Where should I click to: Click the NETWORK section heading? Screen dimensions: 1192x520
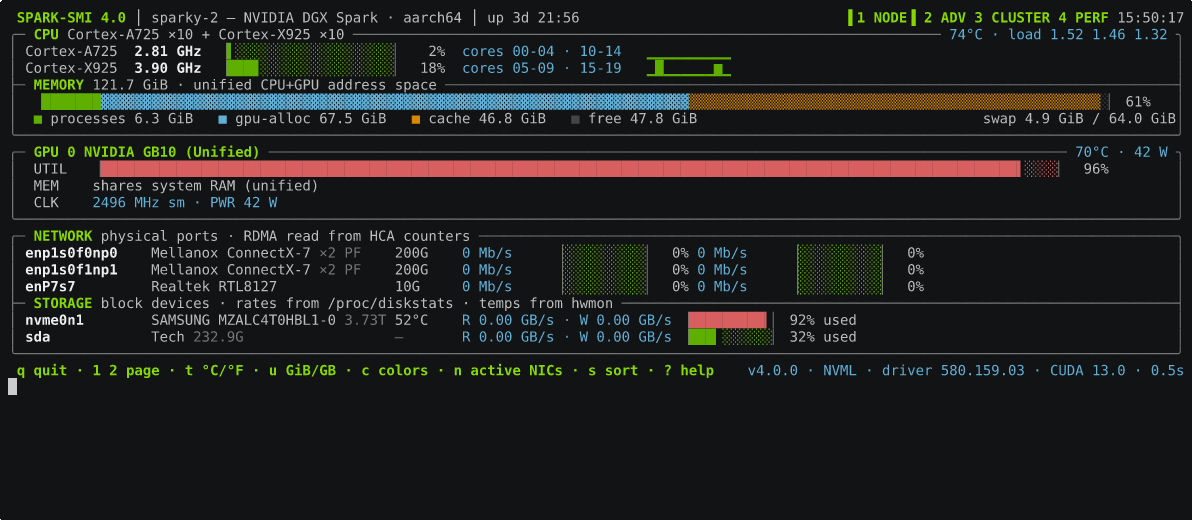coord(63,236)
